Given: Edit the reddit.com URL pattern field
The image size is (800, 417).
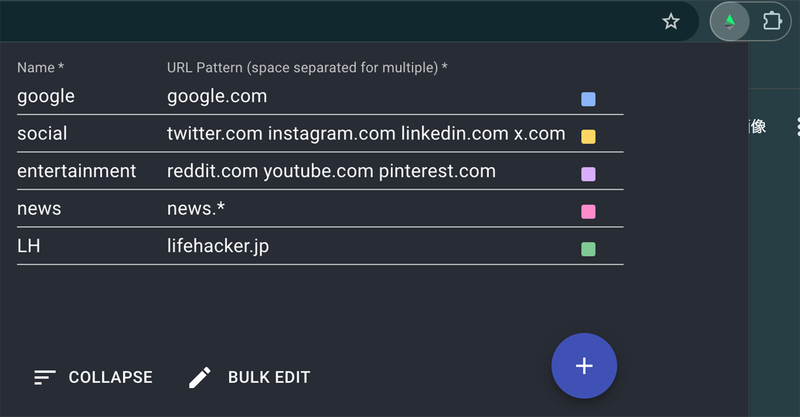Looking at the screenshot, I should pyautogui.click(x=366, y=171).
